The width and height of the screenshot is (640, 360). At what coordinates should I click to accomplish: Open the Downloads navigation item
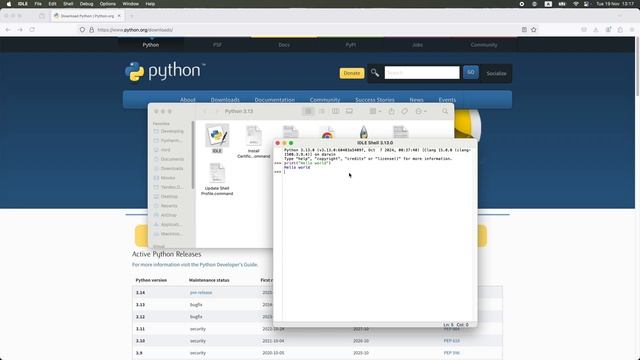pos(225,100)
